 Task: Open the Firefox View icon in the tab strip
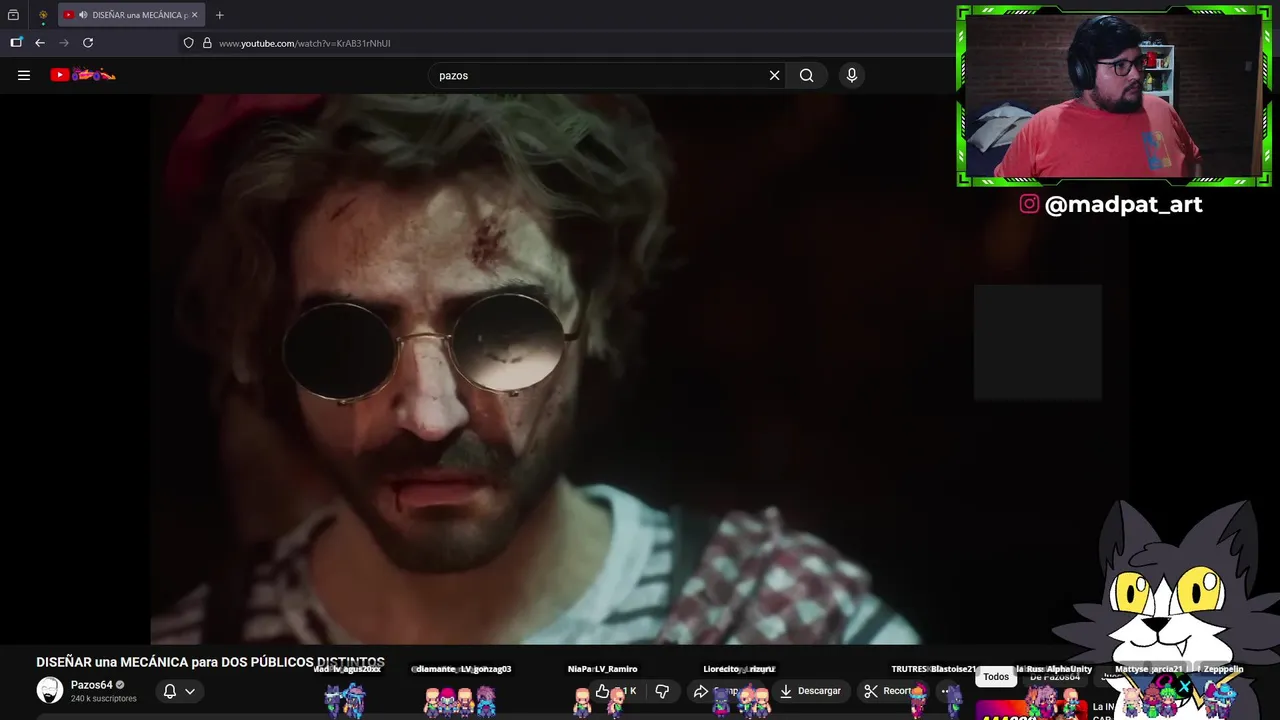13,15
